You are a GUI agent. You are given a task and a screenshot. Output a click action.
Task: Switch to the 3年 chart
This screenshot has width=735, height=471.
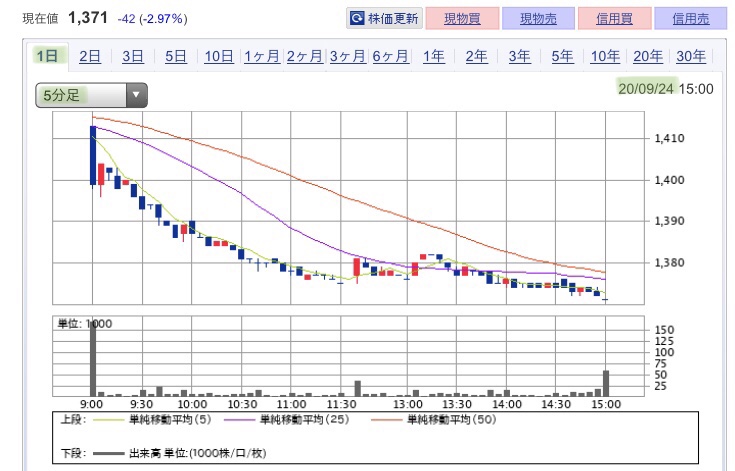pyautogui.click(x=519, y=56)
